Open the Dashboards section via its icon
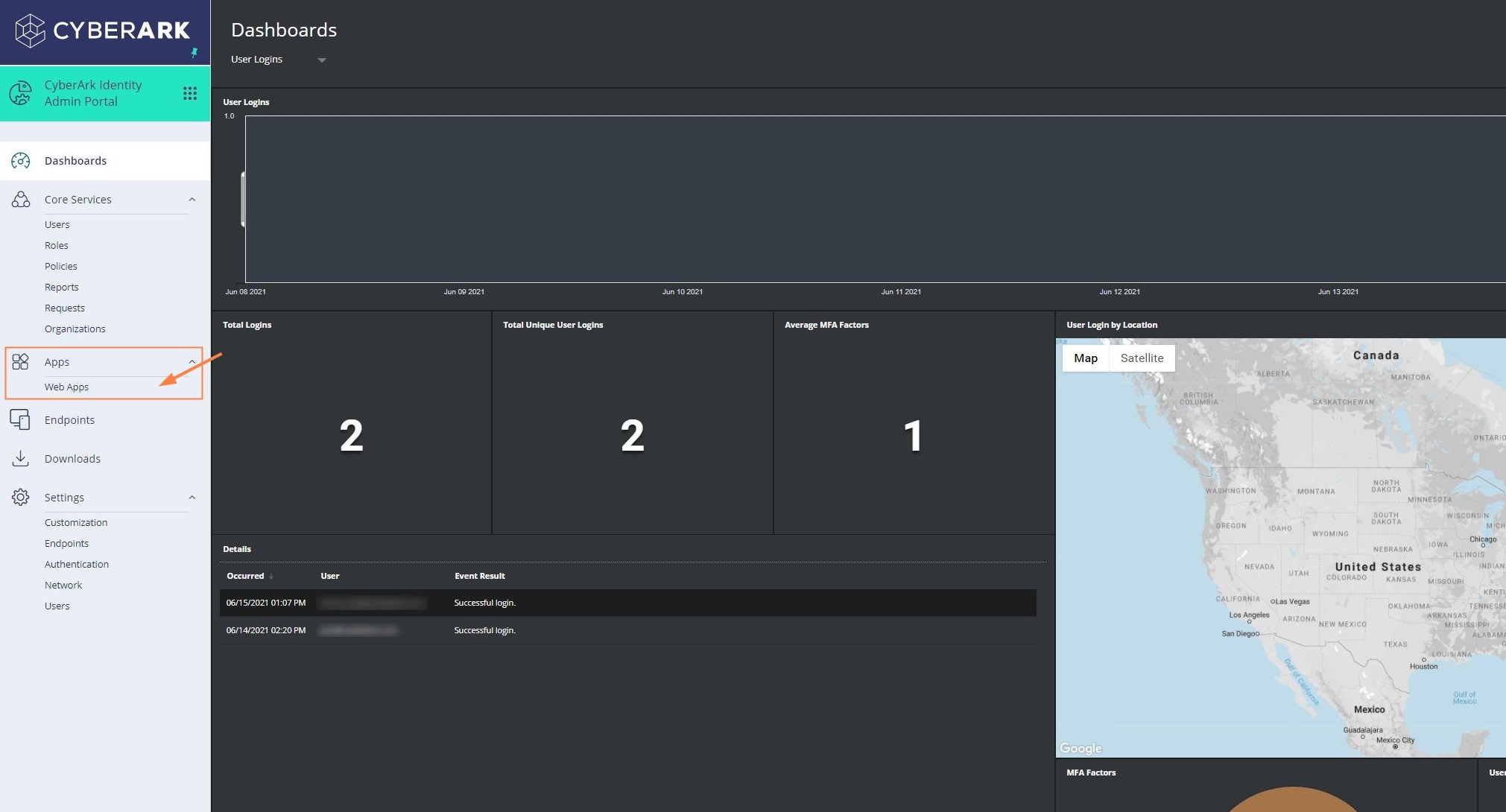 point(20,160)
